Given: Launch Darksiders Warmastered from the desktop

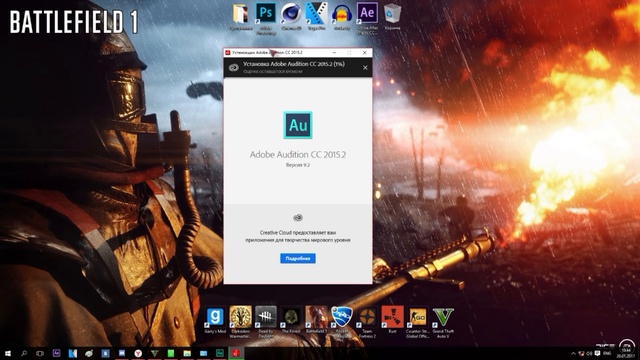Looking at the screenshot, I should point(240,322).
